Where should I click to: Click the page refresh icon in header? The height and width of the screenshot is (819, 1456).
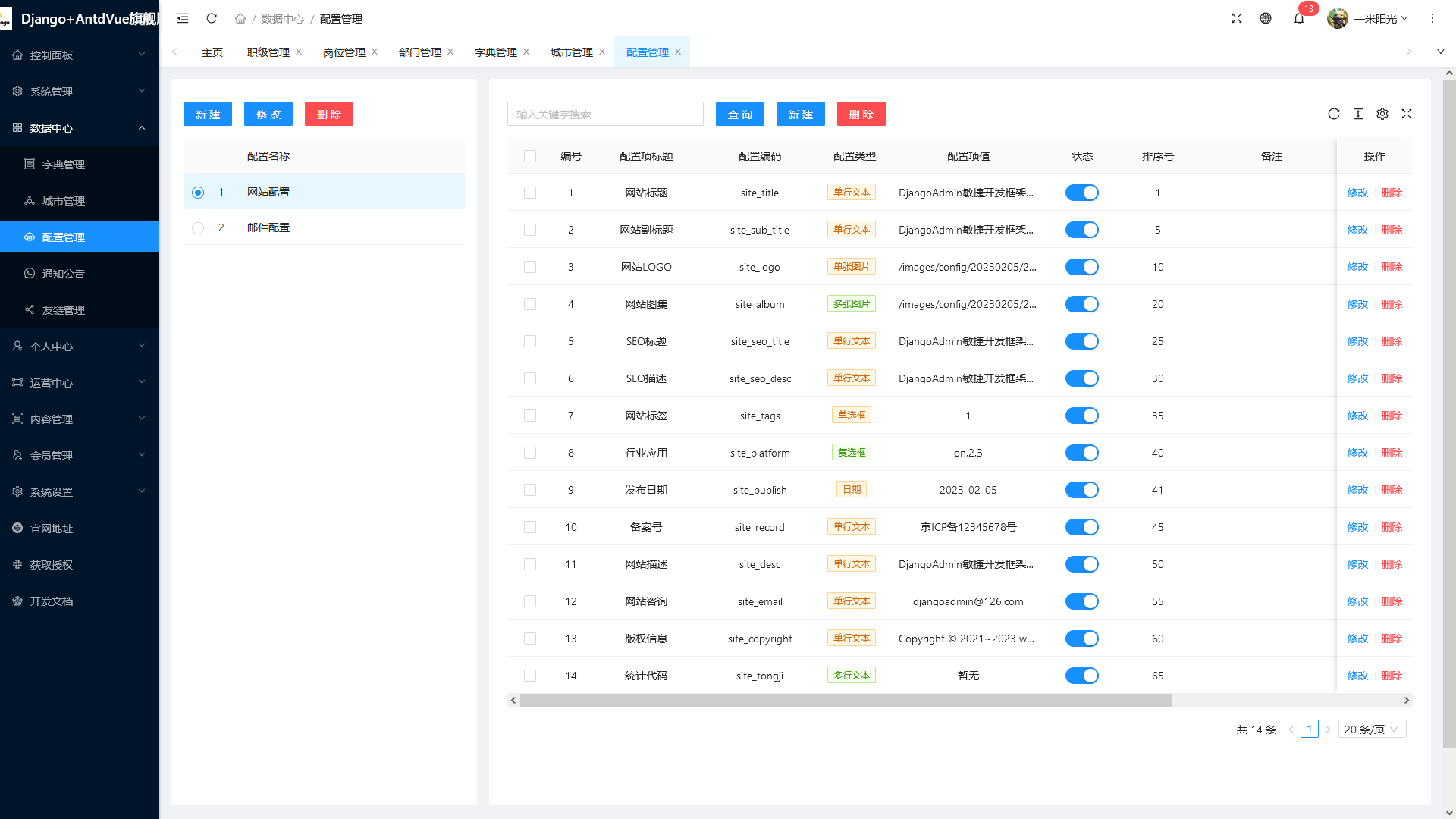tap(212, 18)
